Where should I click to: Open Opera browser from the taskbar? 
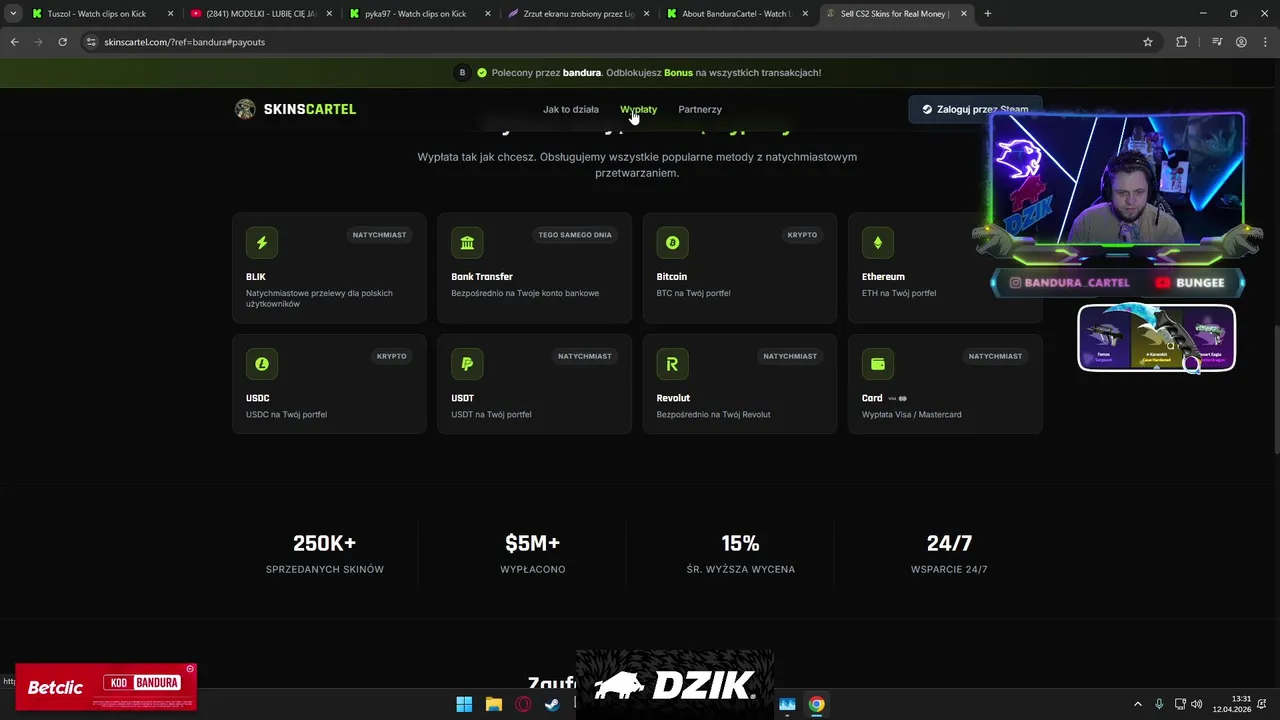coord(522,704)
